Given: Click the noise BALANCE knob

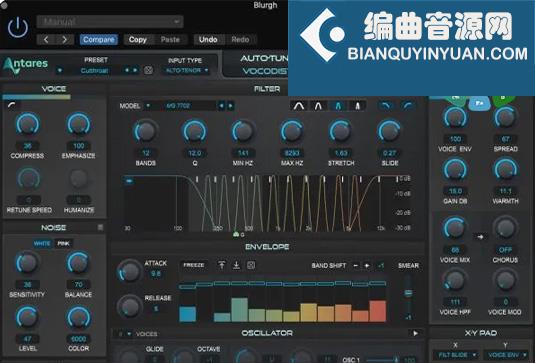Looking at the screenshot, I should click(78, 263).
